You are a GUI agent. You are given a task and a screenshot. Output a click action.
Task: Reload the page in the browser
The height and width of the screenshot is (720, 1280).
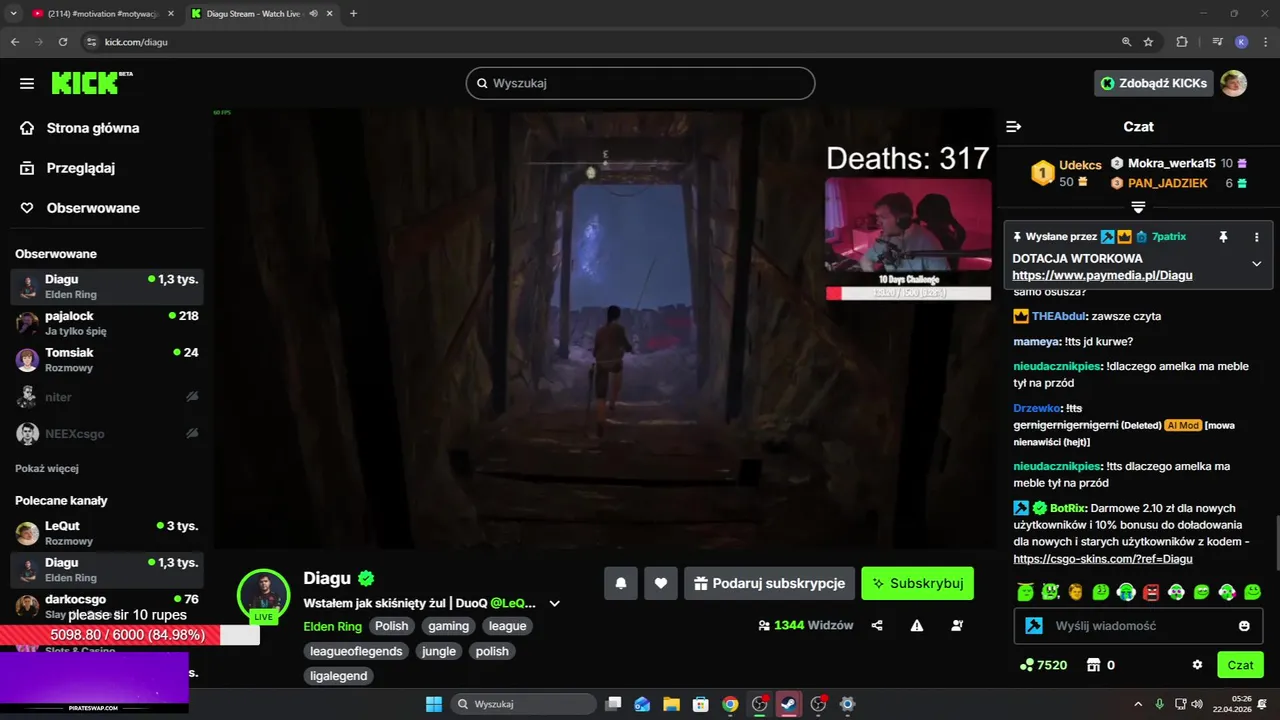[x=63, y=42]
